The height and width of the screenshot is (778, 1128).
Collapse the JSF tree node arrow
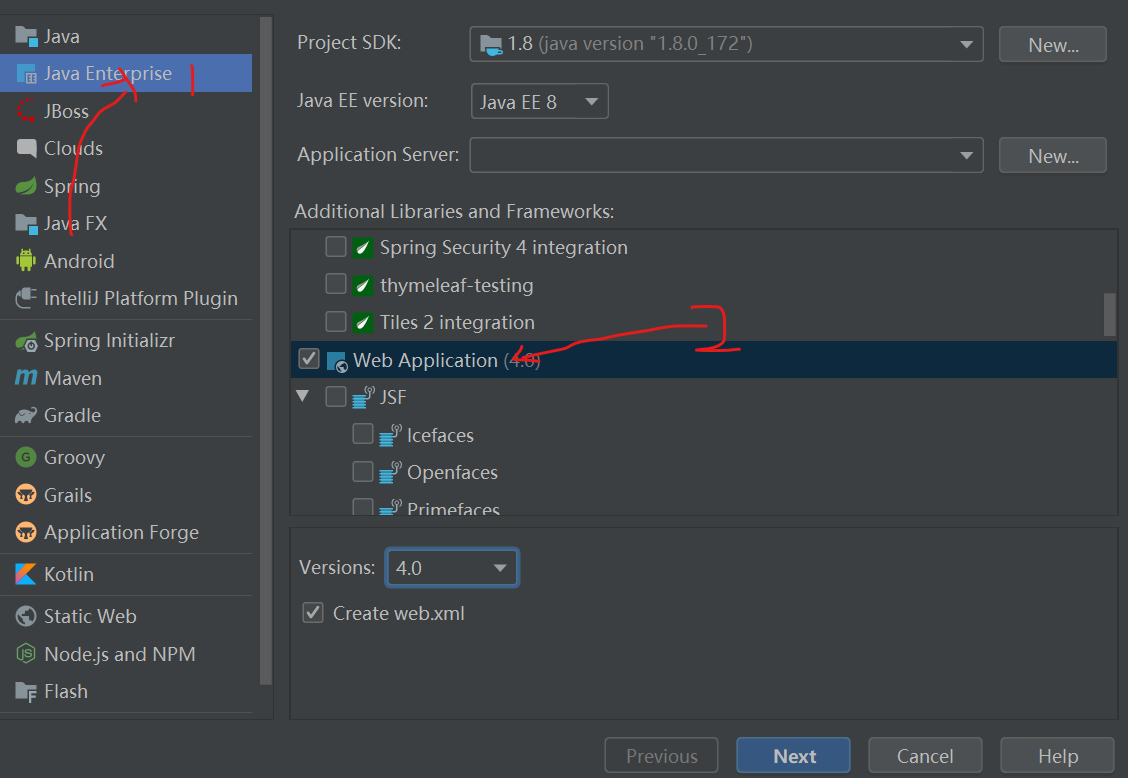coord(303,397)
